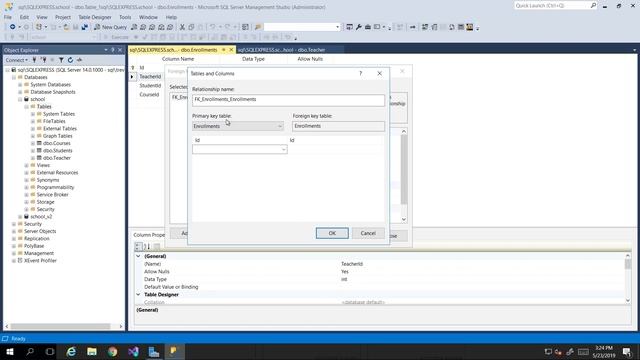
Task: Click the Windows taskbar search icon
Action: click(x=30, y=351)
